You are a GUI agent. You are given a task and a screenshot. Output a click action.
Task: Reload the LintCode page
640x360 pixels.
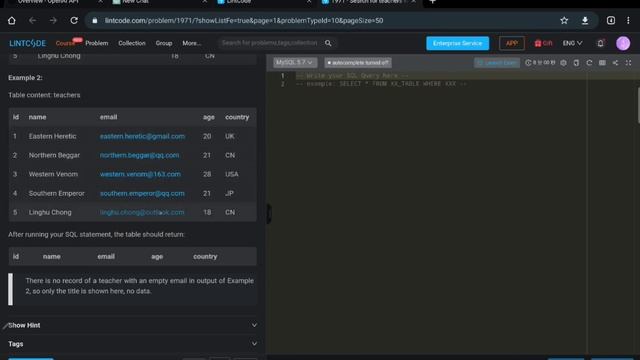click(74, 20)
